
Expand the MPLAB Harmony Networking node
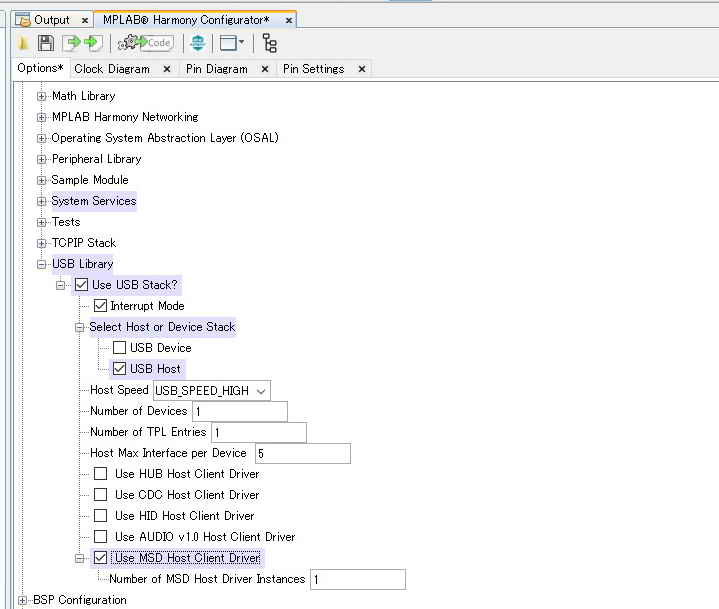click(x=41, y=117)
